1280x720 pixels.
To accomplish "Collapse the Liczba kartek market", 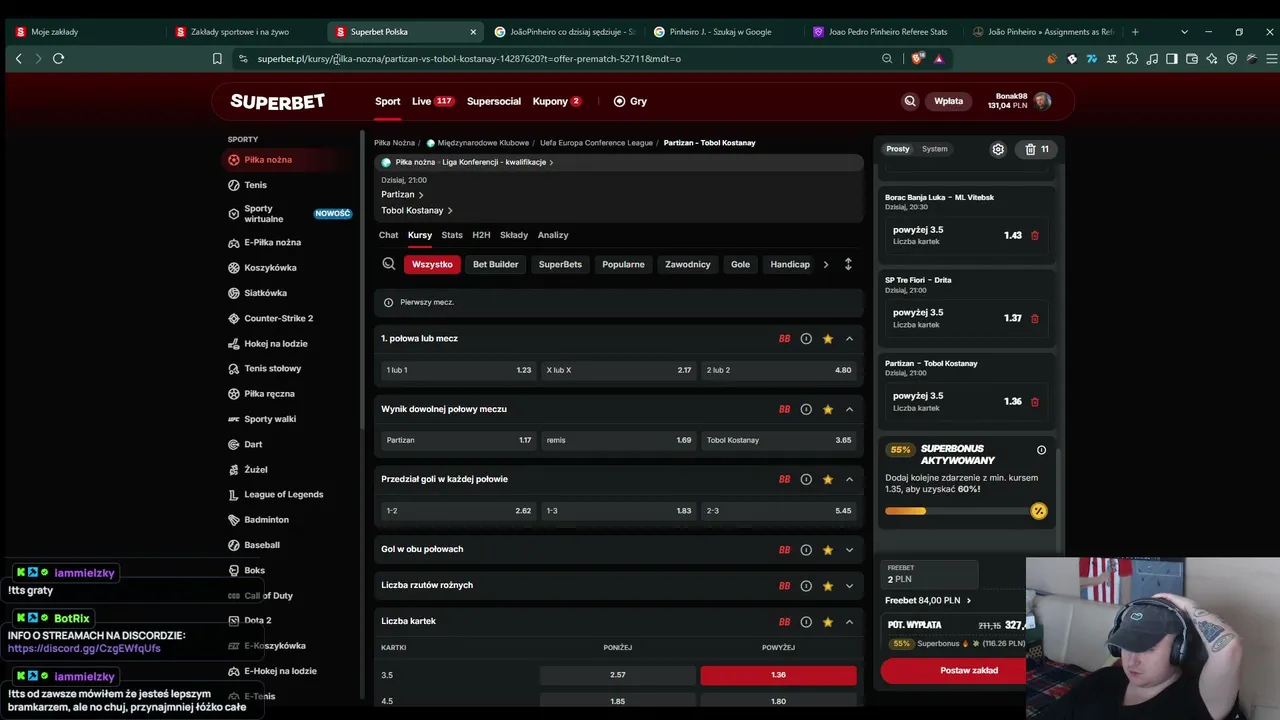I will pos(850,622).
